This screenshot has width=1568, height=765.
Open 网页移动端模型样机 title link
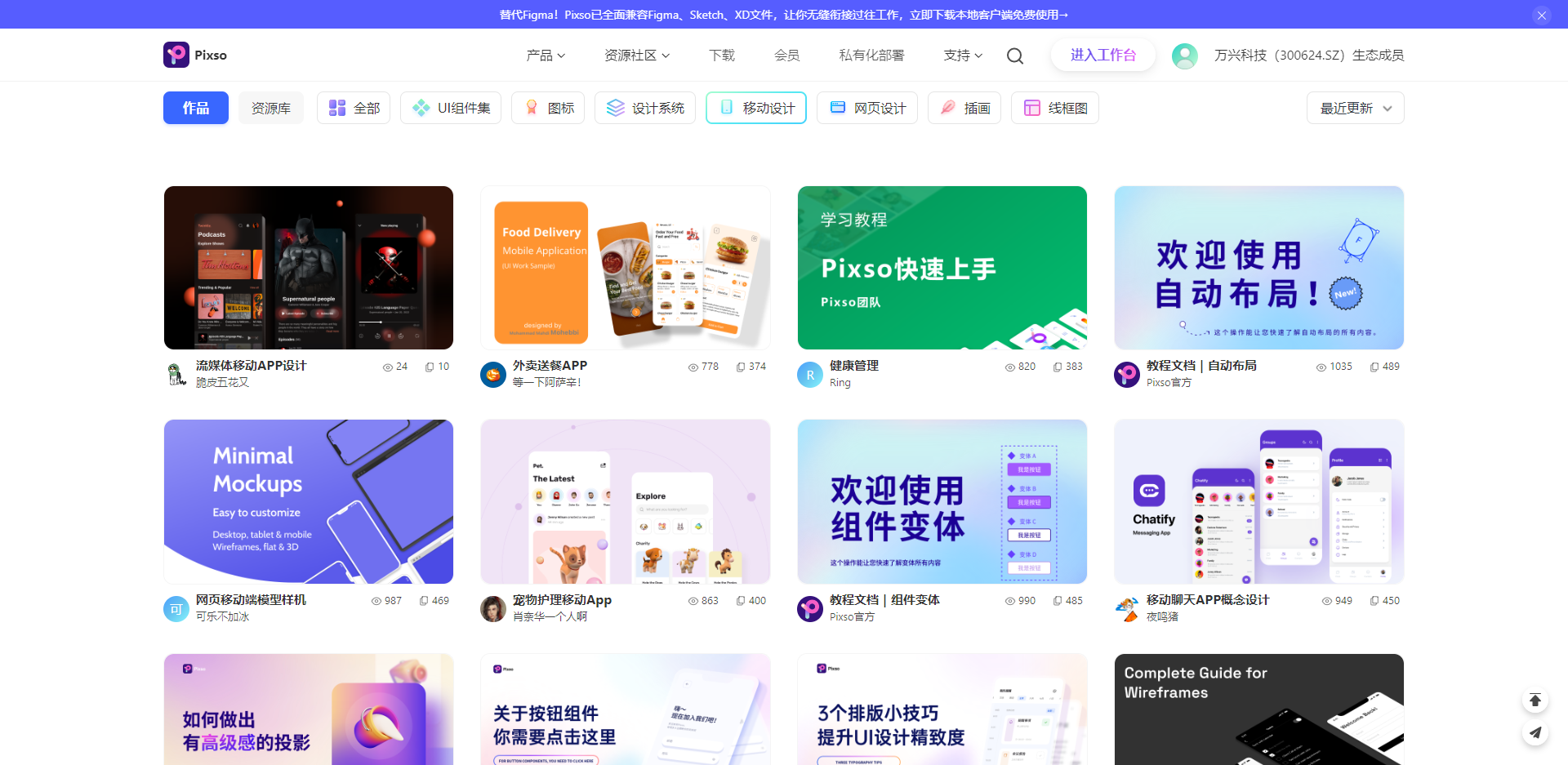(x=251, y=600)
